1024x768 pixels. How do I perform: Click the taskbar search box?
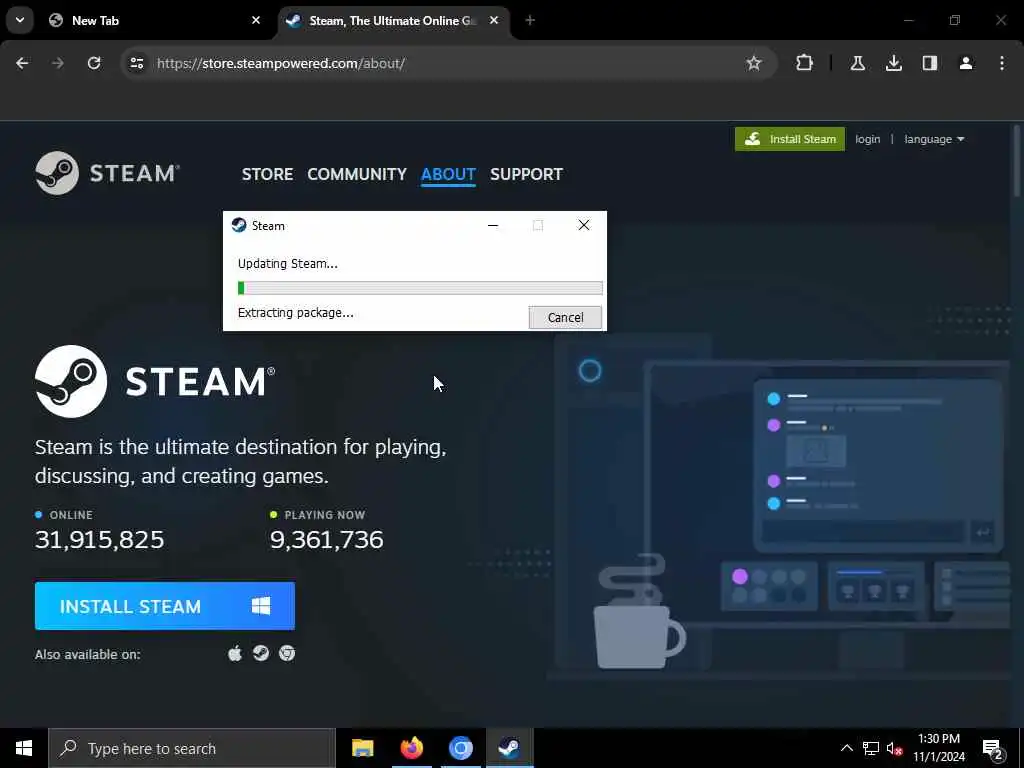click(x=191, y=748)
